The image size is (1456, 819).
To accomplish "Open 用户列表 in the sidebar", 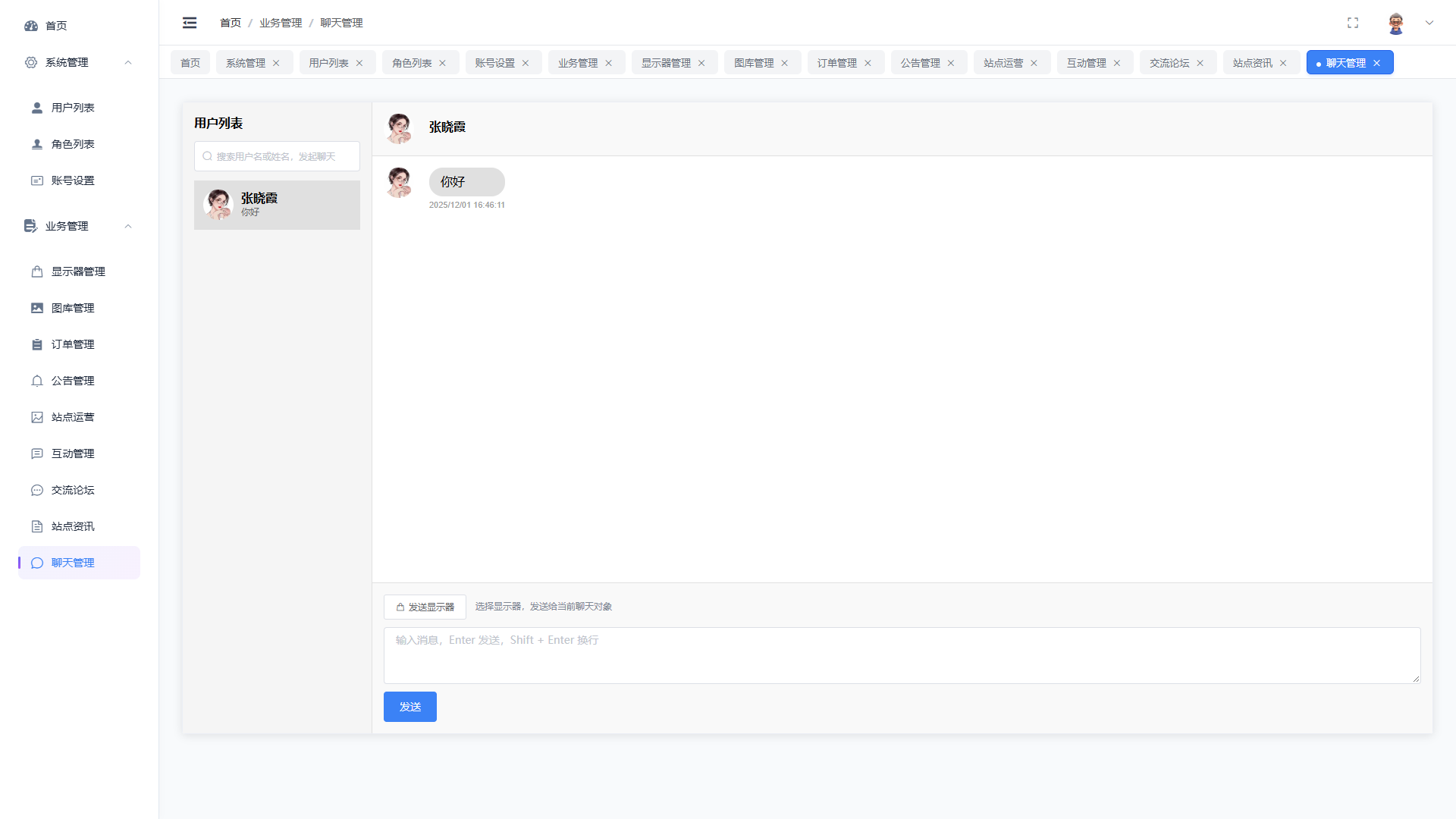I will (79, 108).
